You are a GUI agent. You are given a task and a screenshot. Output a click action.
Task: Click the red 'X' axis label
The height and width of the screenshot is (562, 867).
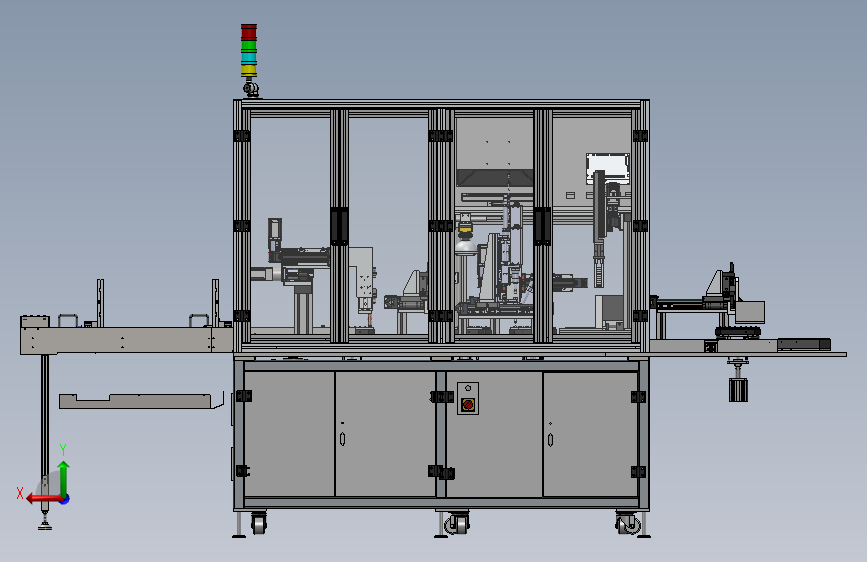click(20, 493)
